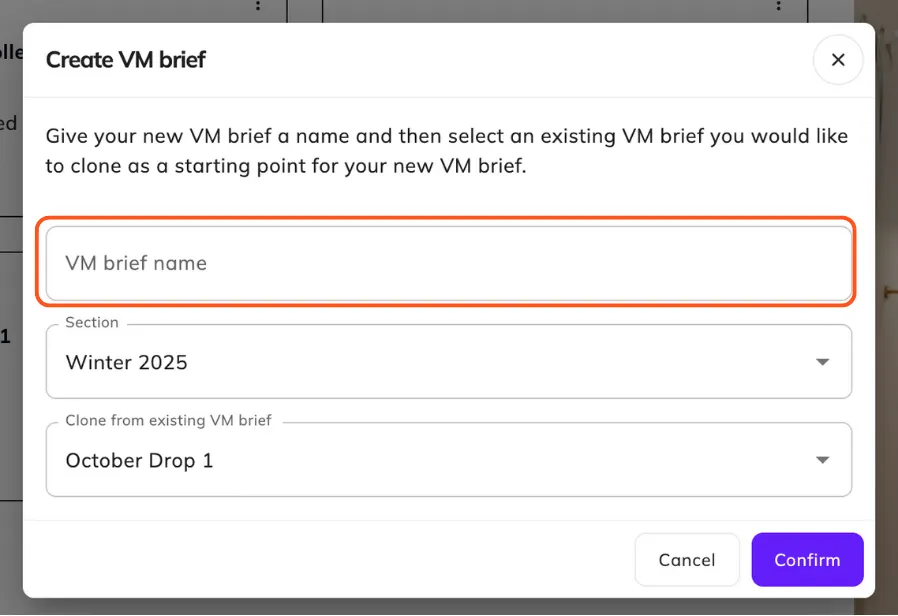Open the left kebab menu behind the dialog
The image size is (898, 616).
[x=258, y=8]
